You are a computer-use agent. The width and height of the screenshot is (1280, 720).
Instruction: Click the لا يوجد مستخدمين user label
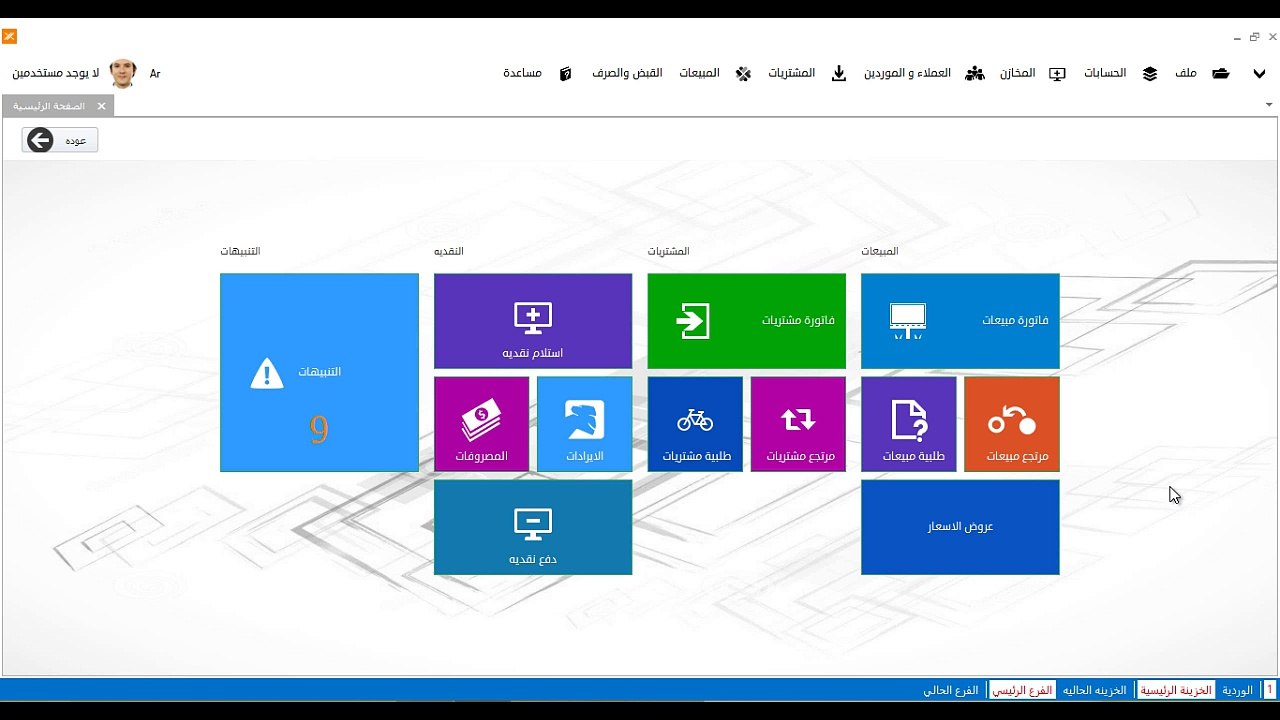55,74
